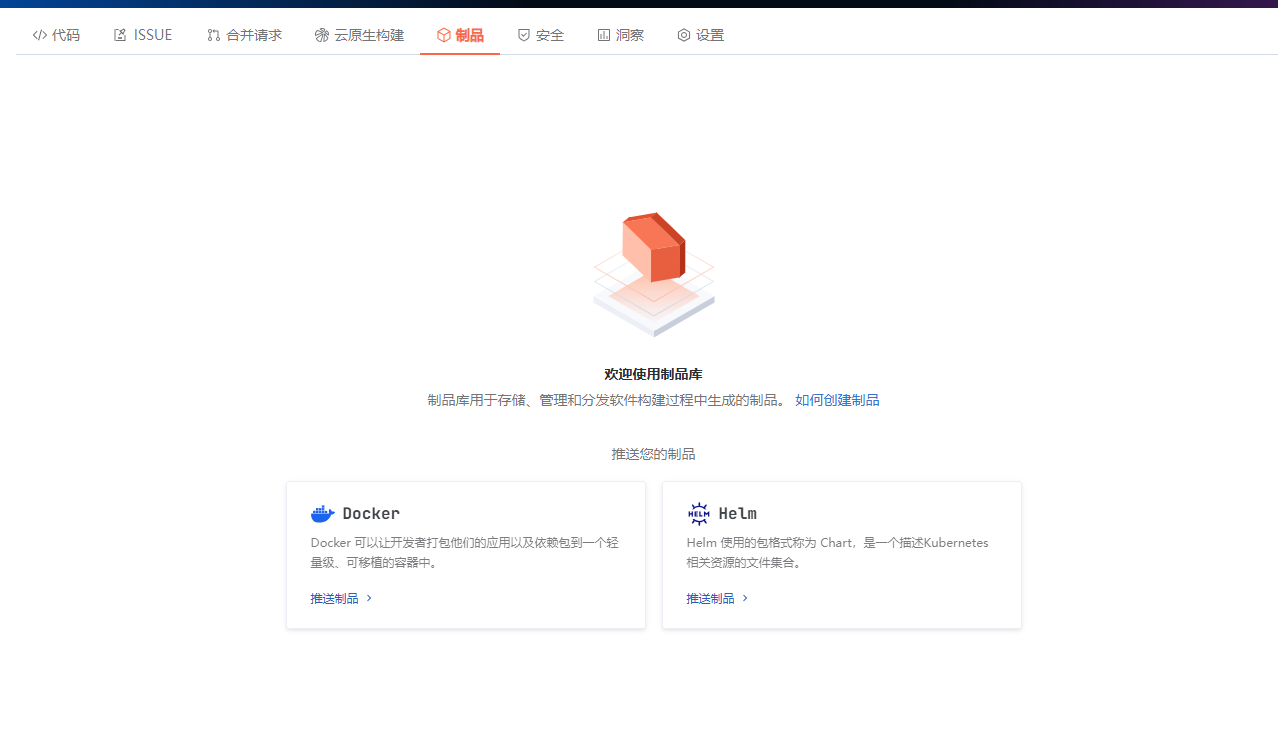Screen dimensions: 1278x756
Task: Click the chevron arrow in the Helm card
Action: (745, 598)
